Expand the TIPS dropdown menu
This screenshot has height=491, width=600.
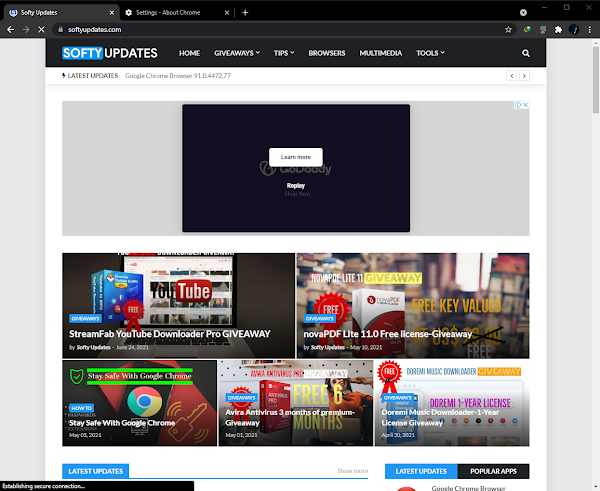tap(284, 53)
